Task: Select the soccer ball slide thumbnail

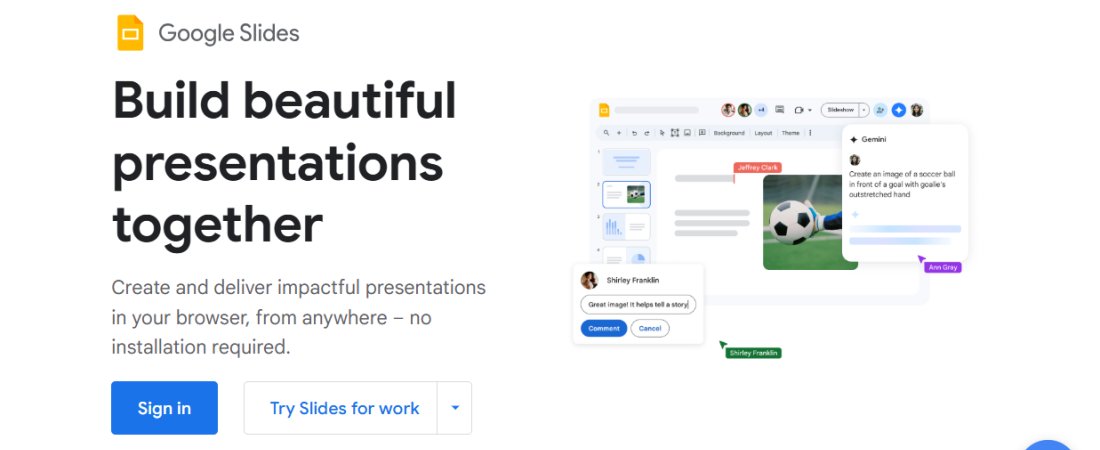Action: coord(626,194)
